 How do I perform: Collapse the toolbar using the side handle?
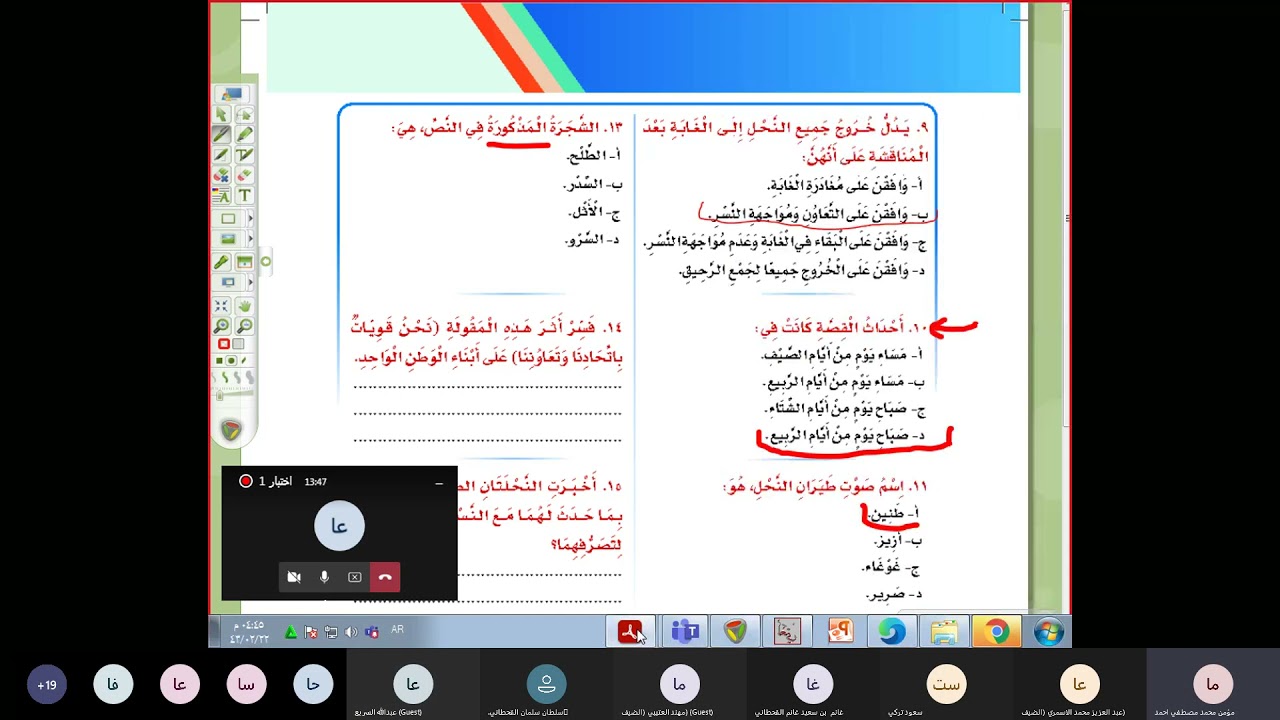tap(265, 262)
